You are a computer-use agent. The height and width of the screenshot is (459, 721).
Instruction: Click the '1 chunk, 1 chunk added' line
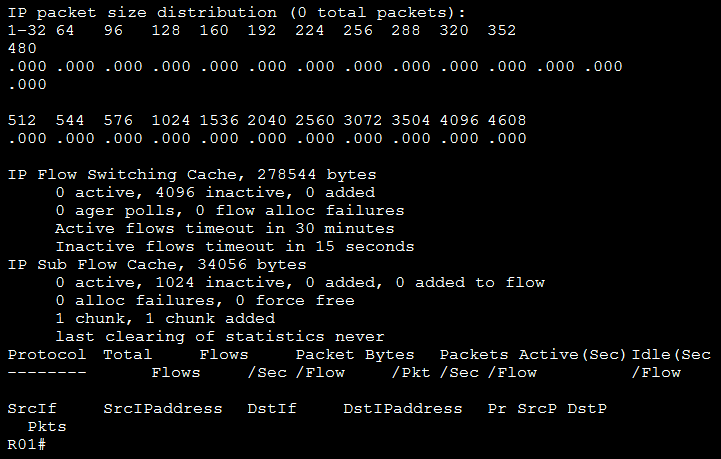coord(166,319)
